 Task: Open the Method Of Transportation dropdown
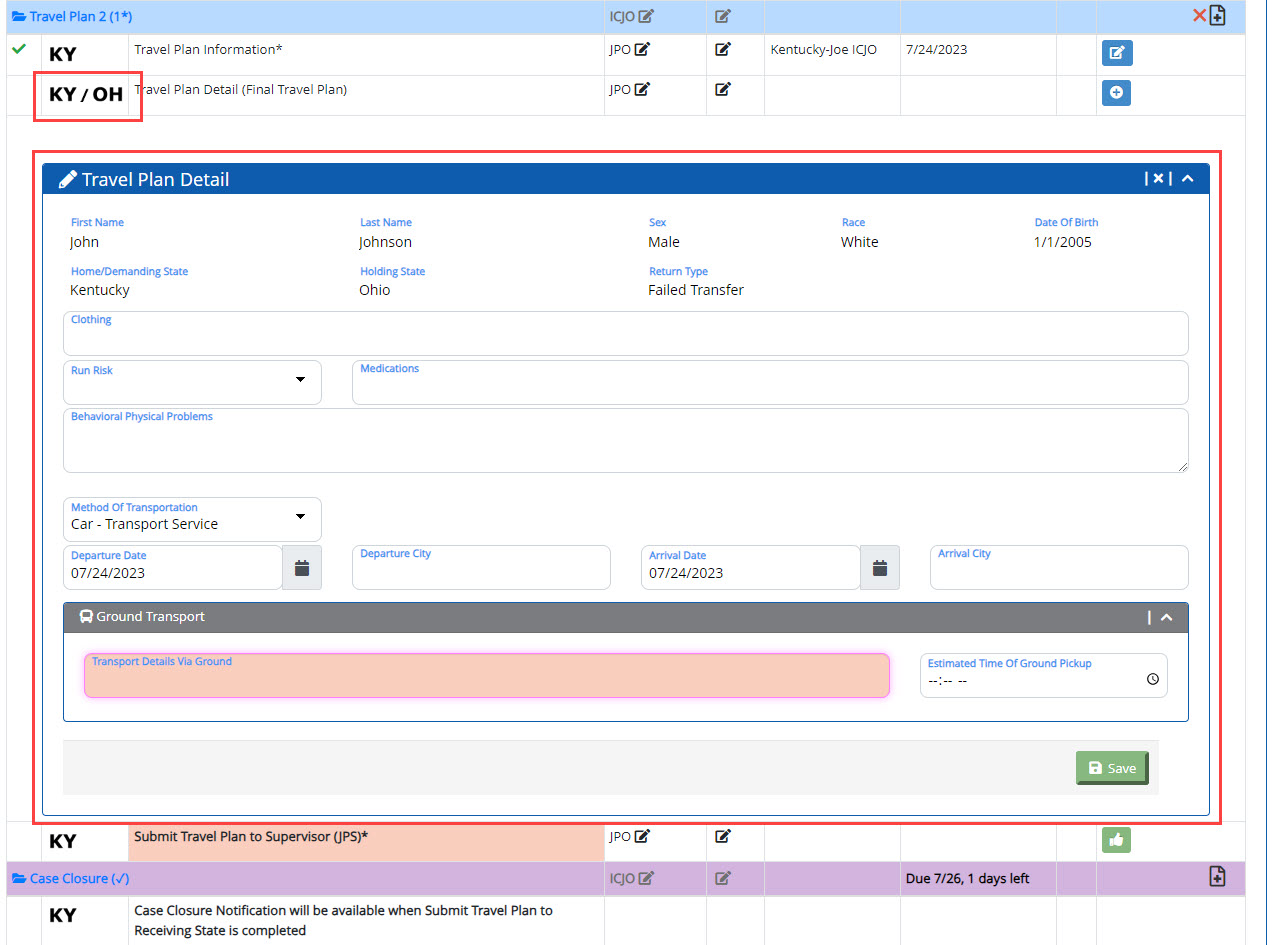pyautogui.click(x=192, y=519)
